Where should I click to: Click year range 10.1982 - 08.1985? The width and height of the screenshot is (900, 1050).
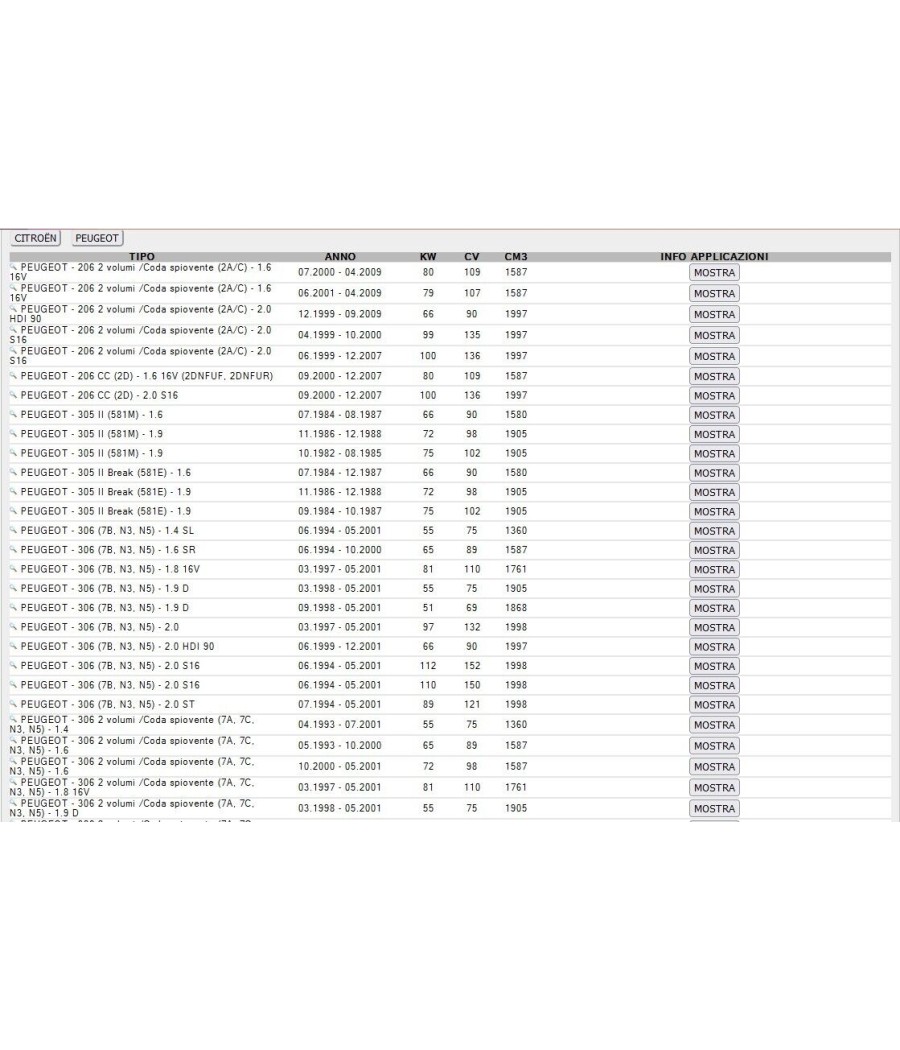pyautogui.click(x=340, y=453)
